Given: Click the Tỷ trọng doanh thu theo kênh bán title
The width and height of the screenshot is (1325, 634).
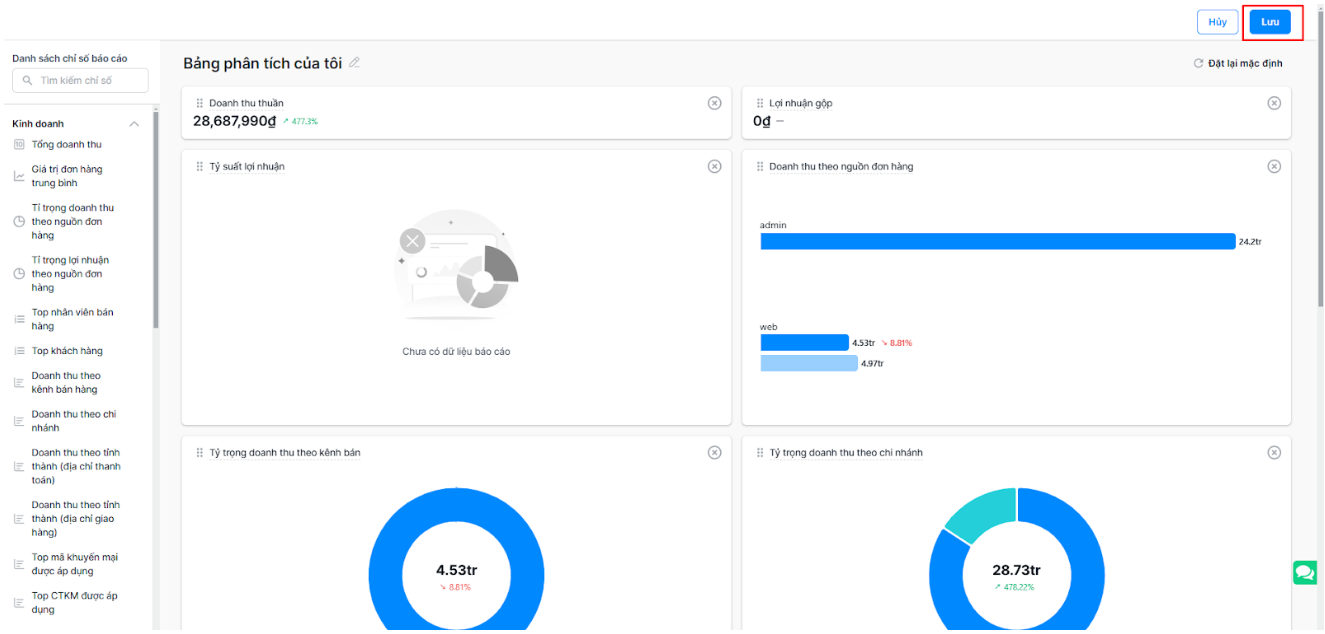Looking at the screenshot, I should (x=285, y=453).
